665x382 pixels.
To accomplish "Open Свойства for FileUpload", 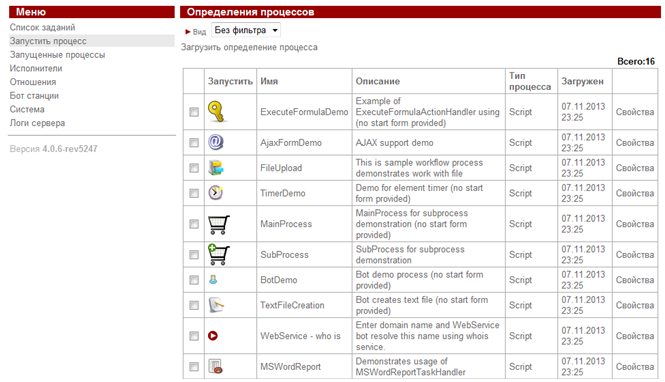I will pyautogui.click(x=635, y=168).
